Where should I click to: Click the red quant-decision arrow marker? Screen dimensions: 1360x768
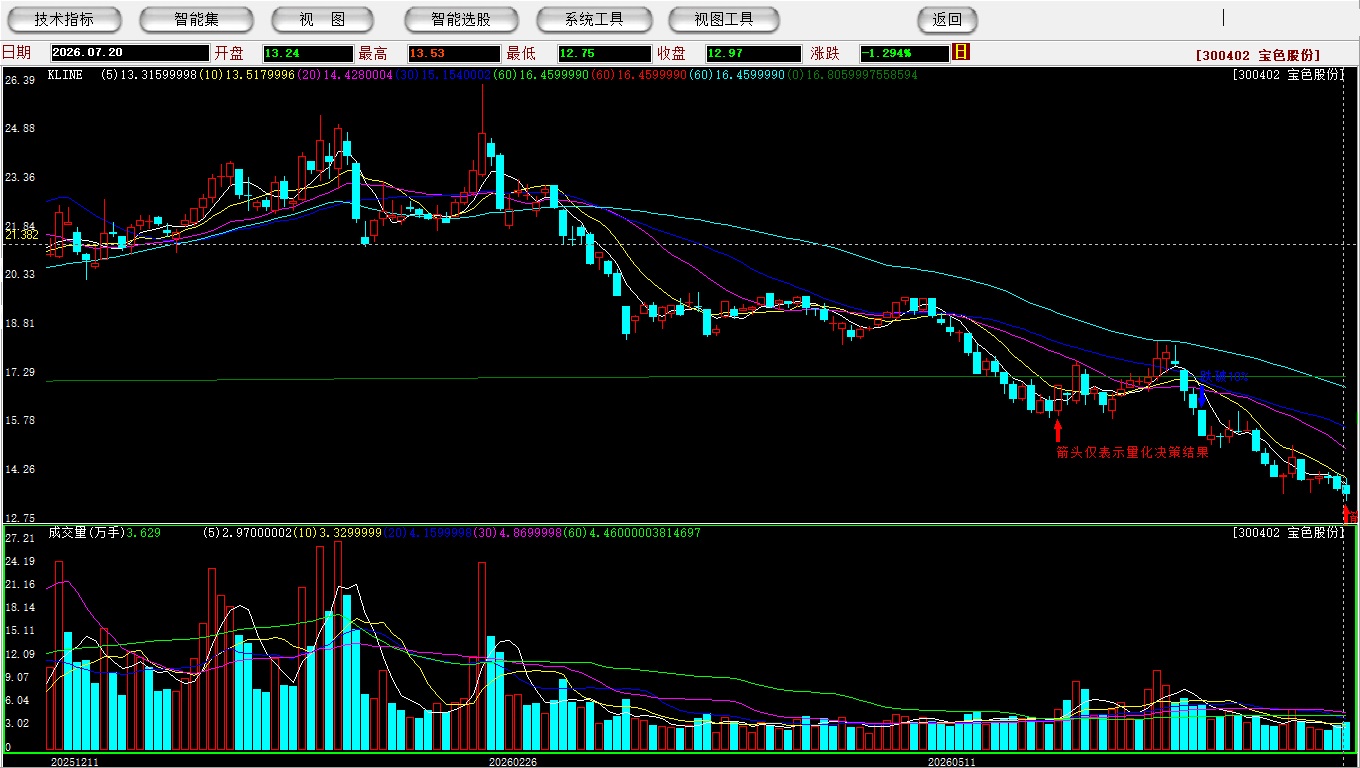[1058, 431]
